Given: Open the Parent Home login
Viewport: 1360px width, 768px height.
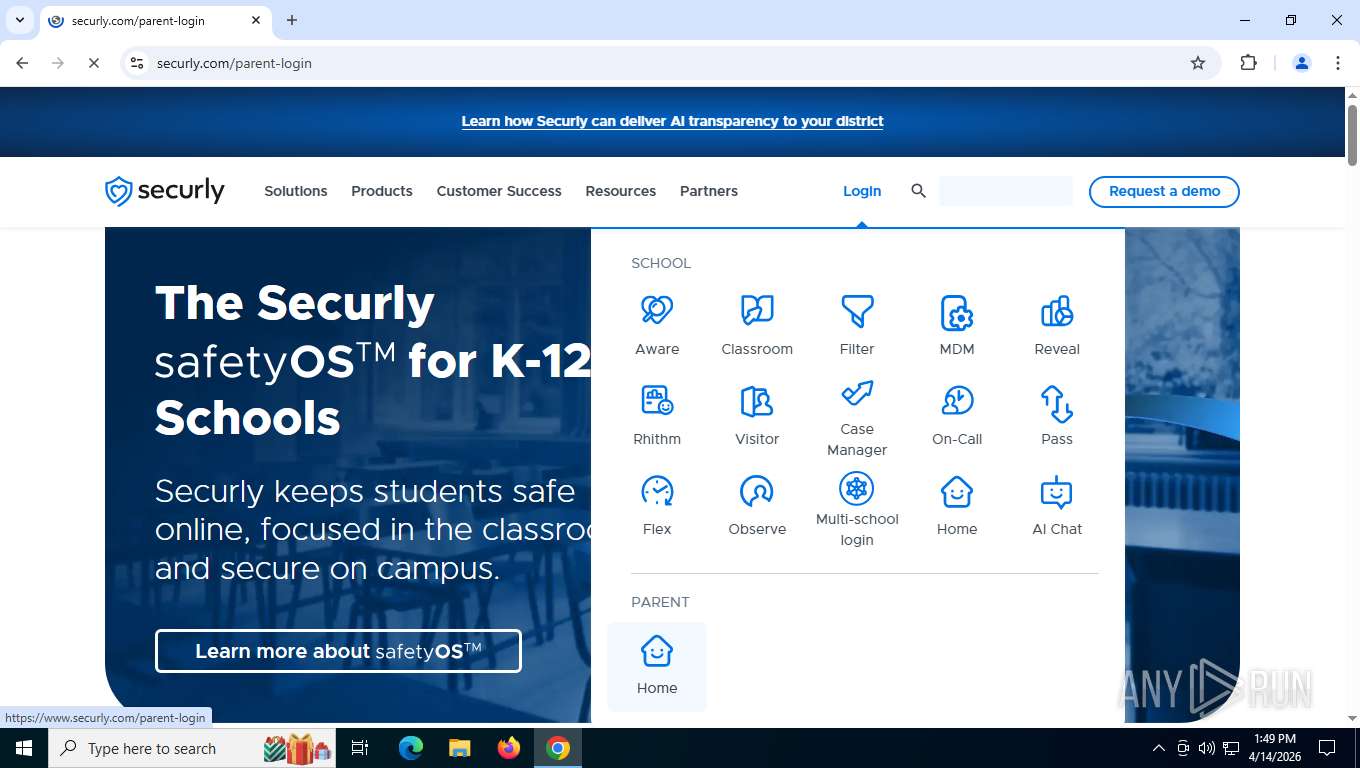Looking at the screenshot, I should 657,666.
